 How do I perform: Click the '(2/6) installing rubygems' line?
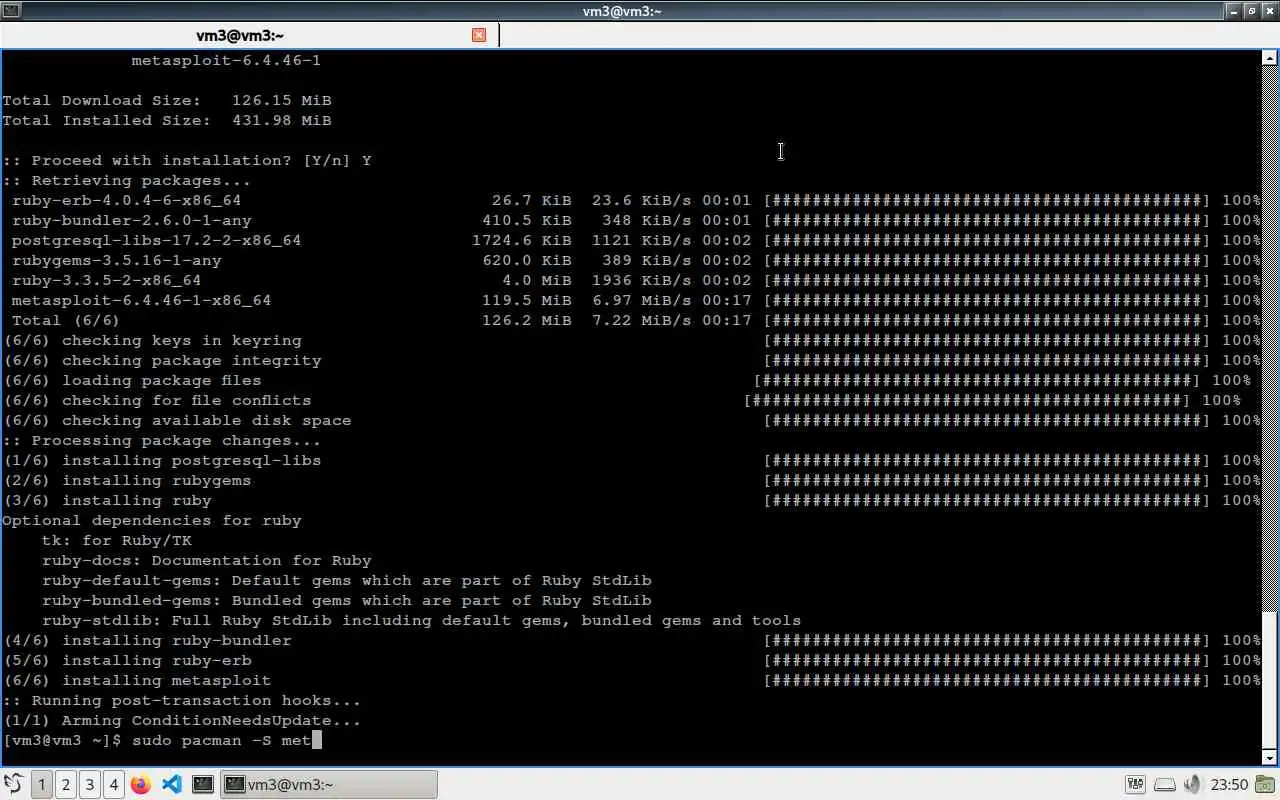(632, 480)
